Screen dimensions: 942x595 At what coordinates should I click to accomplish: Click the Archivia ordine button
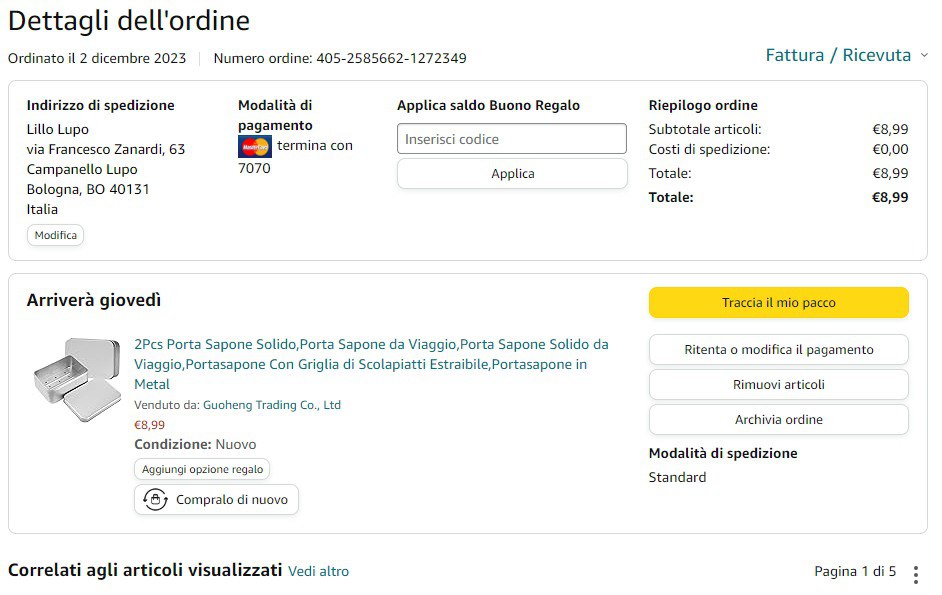778,420
